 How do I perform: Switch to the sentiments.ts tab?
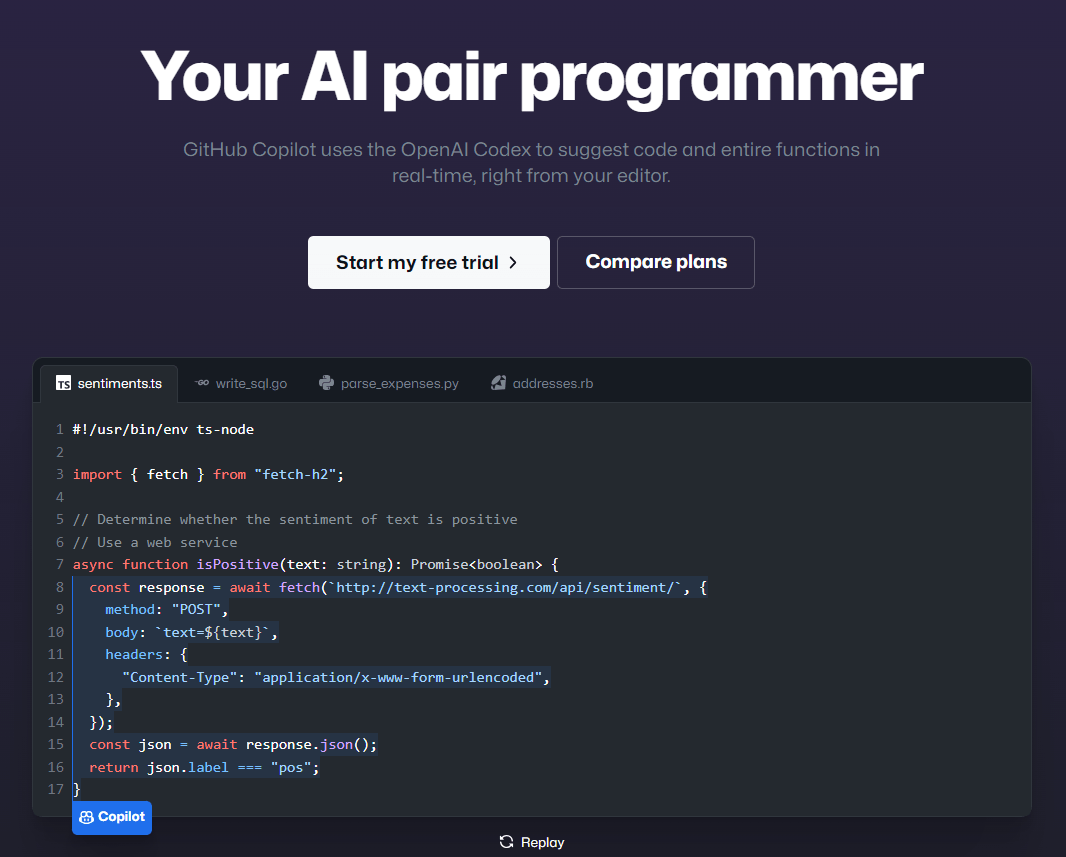(x=109, y=383)
